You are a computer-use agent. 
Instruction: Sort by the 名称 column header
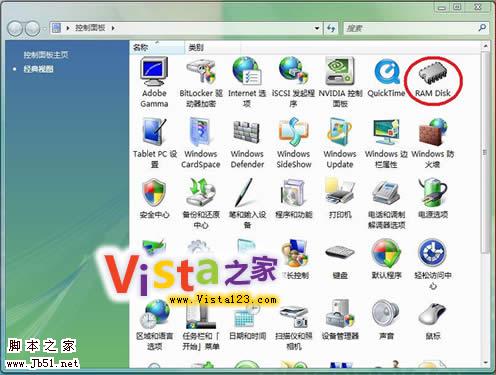coord(157,47)
